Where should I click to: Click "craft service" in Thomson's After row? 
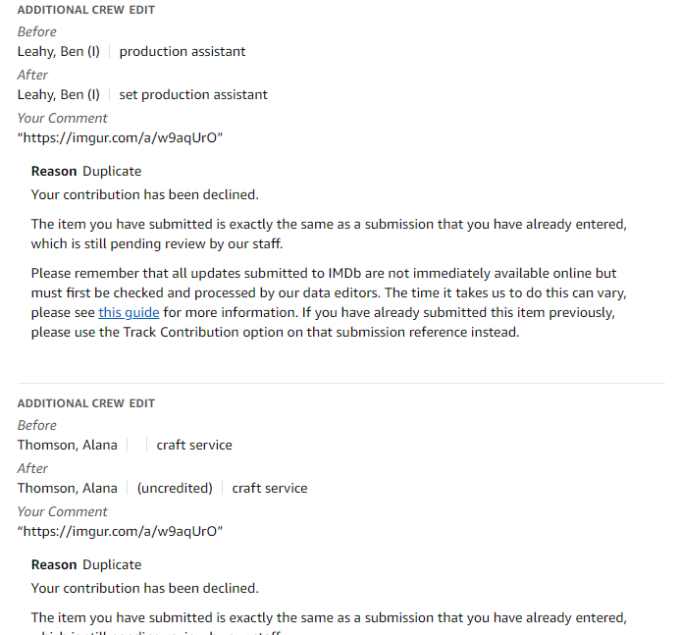(269, 488)
